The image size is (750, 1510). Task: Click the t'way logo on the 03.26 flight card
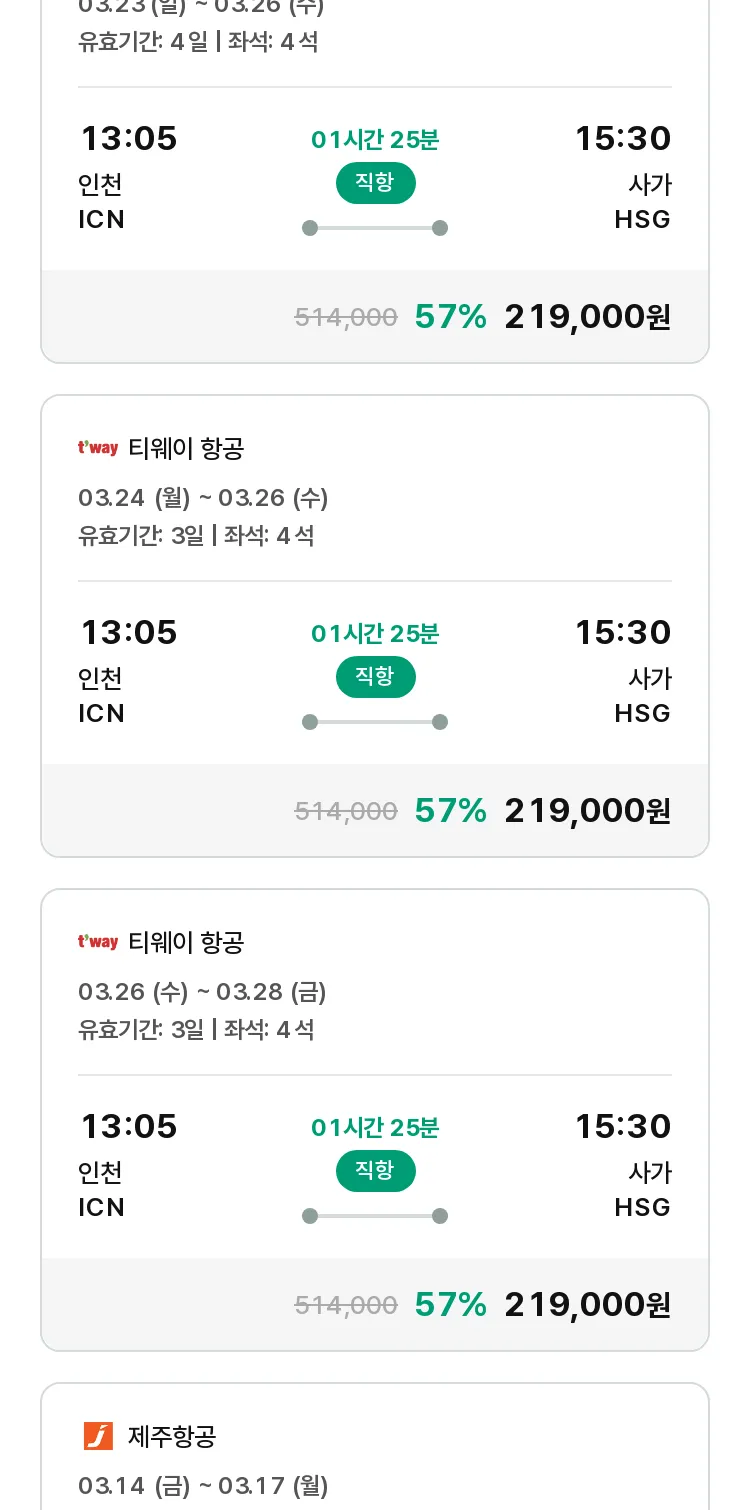[x=98, y=942]
